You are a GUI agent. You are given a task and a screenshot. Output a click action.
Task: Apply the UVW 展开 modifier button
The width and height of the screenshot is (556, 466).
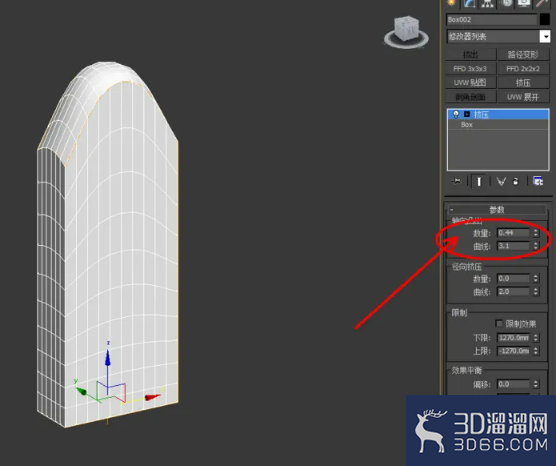click(x=523, y=97)
